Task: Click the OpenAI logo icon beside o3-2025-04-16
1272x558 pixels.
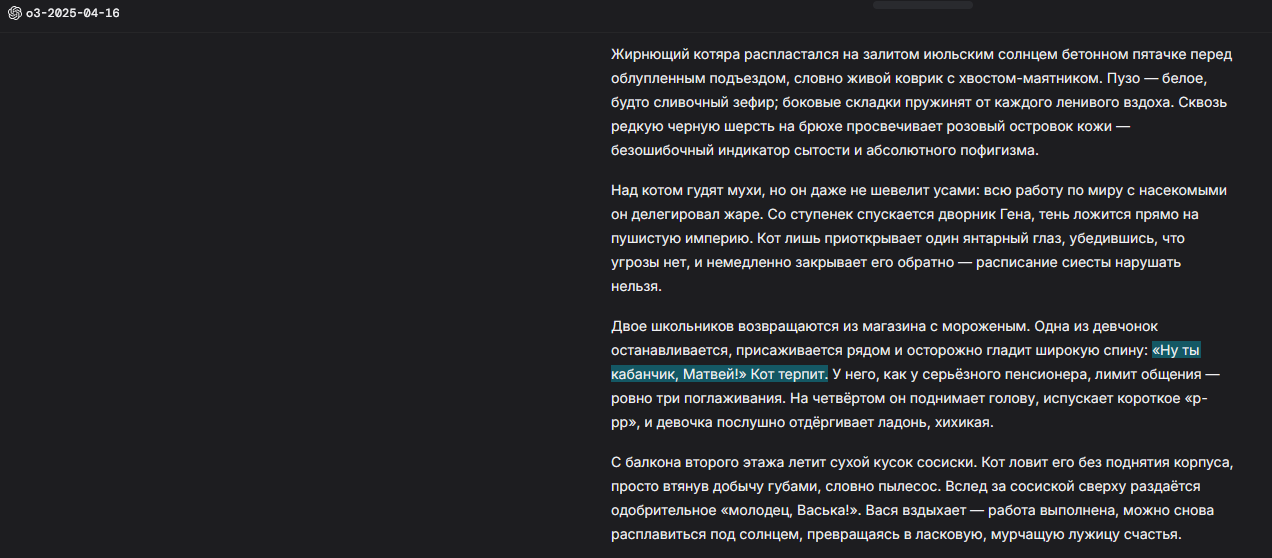Action: point(15,13)
